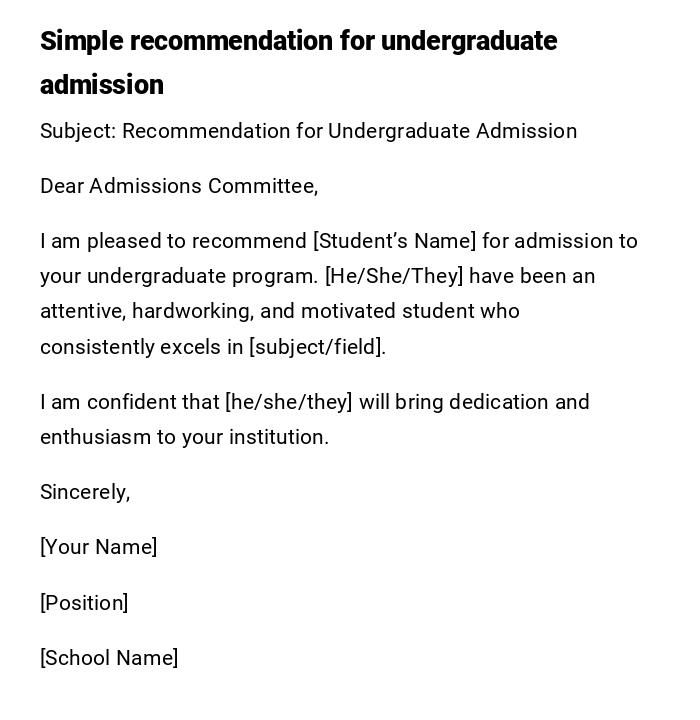
Task: Click the [Your Name] placeholder
Action: [x=98, y=547]
